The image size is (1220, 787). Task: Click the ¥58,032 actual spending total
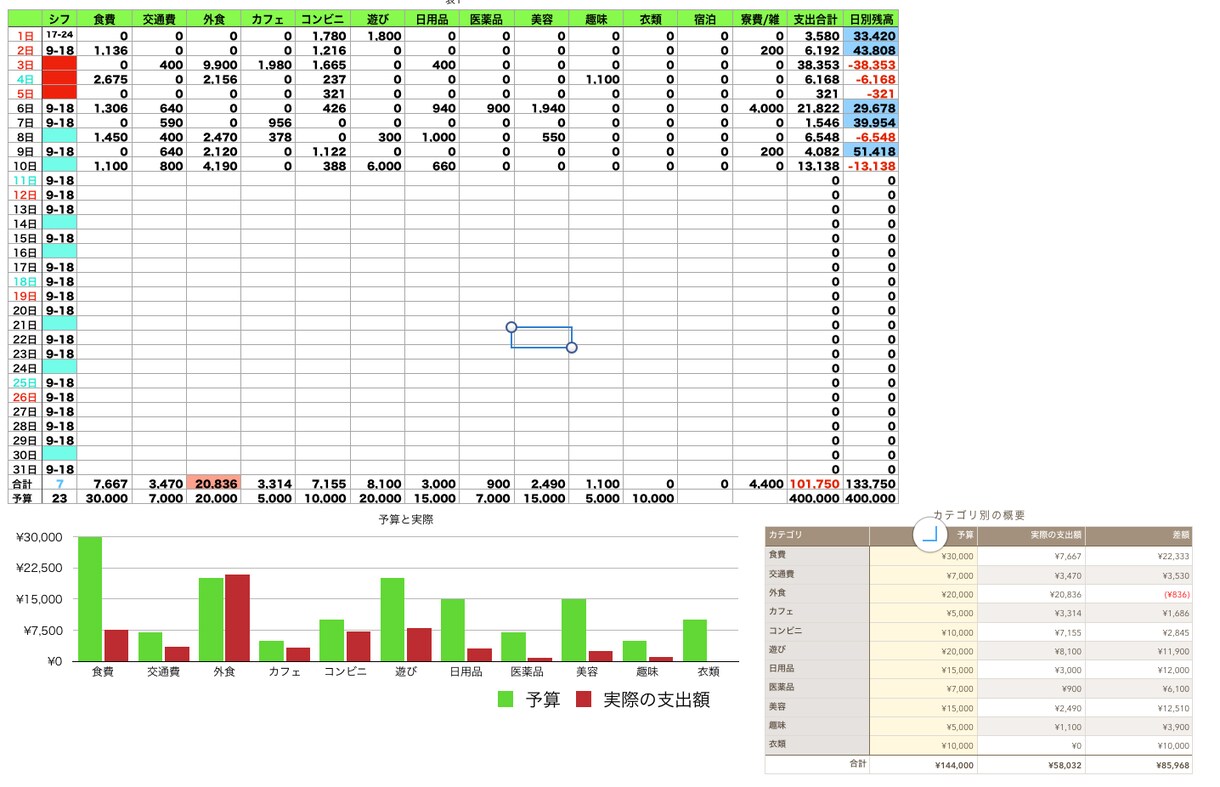[x=1031, y=765]
